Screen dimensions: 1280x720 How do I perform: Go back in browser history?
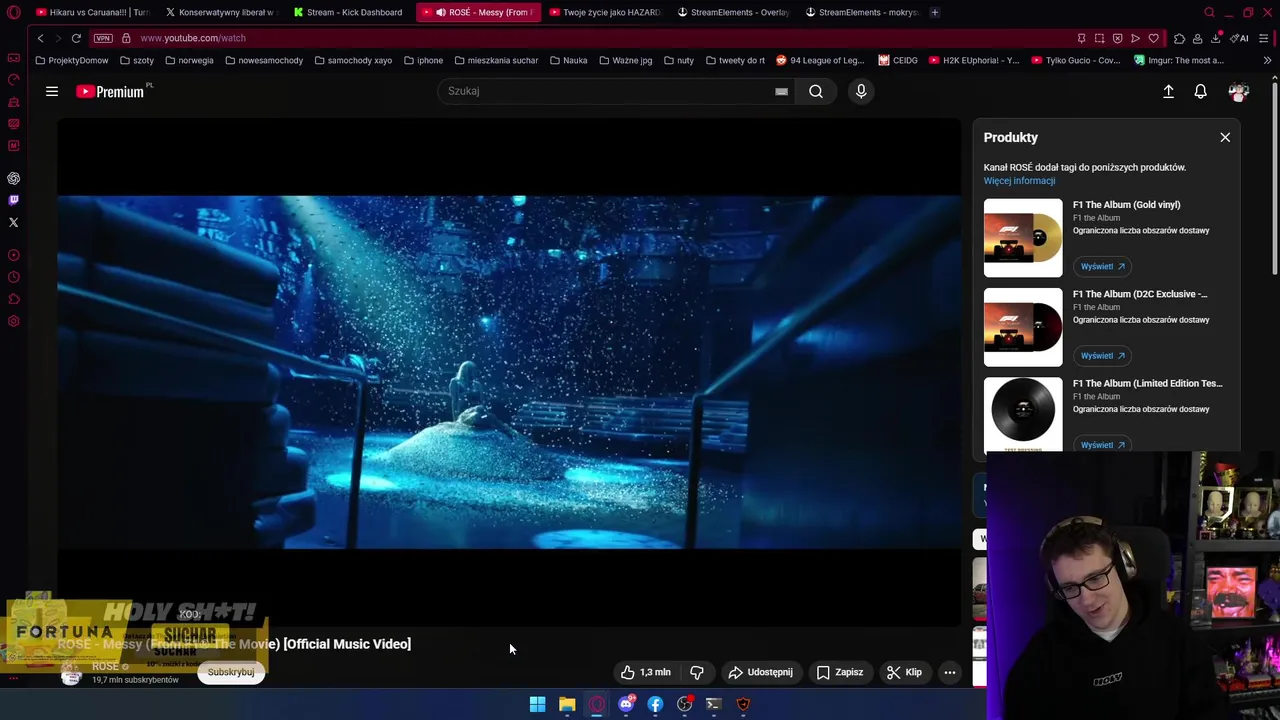(40, 38)
